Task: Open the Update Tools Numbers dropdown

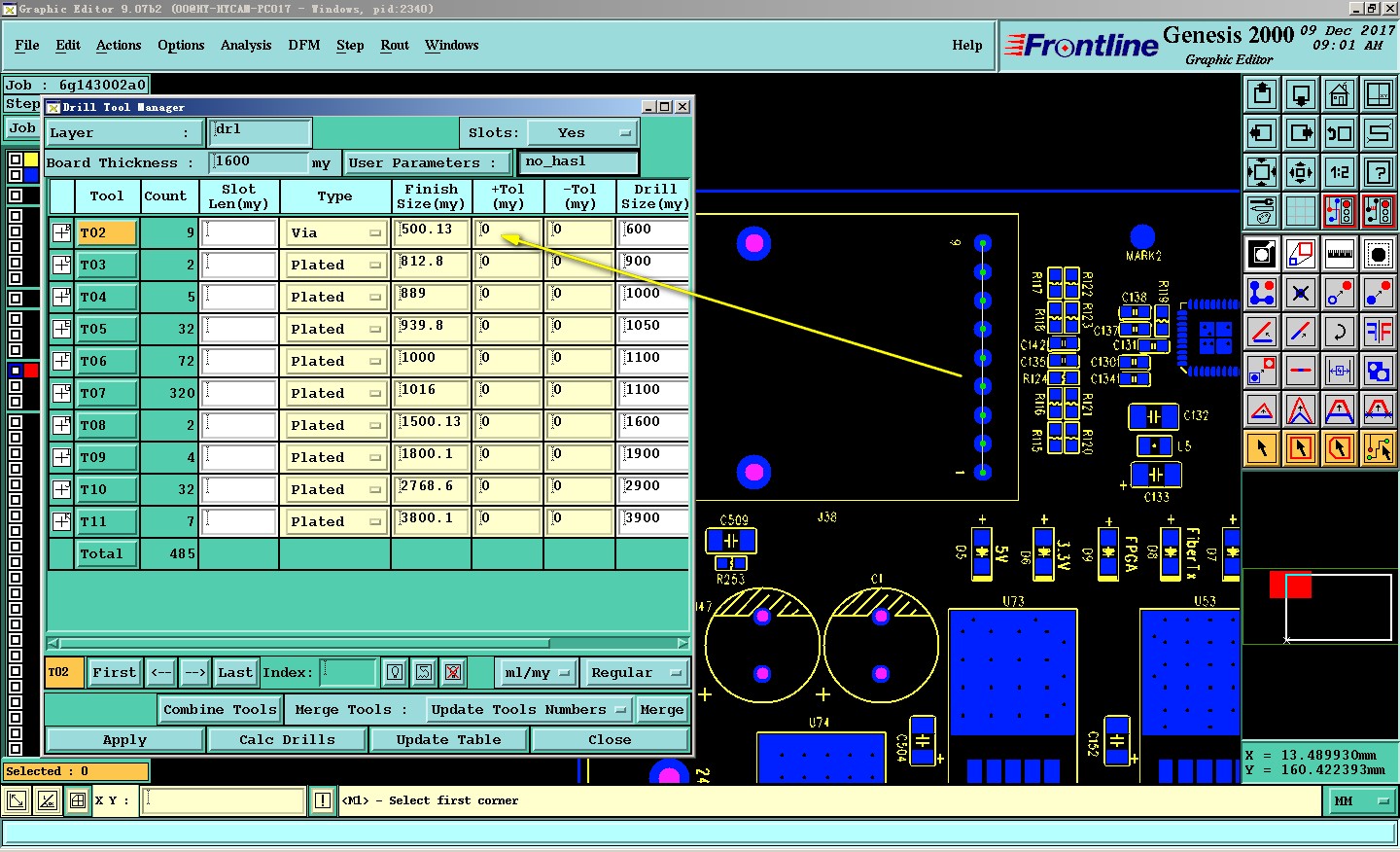Action: 529,709
